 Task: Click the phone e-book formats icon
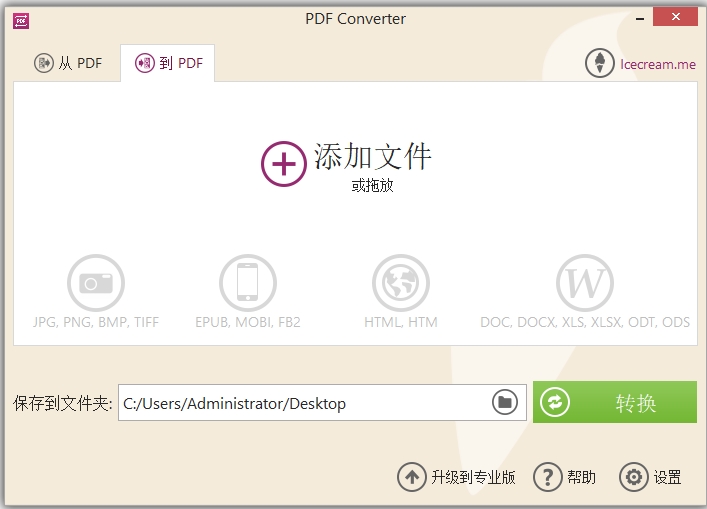click(248, 283)
